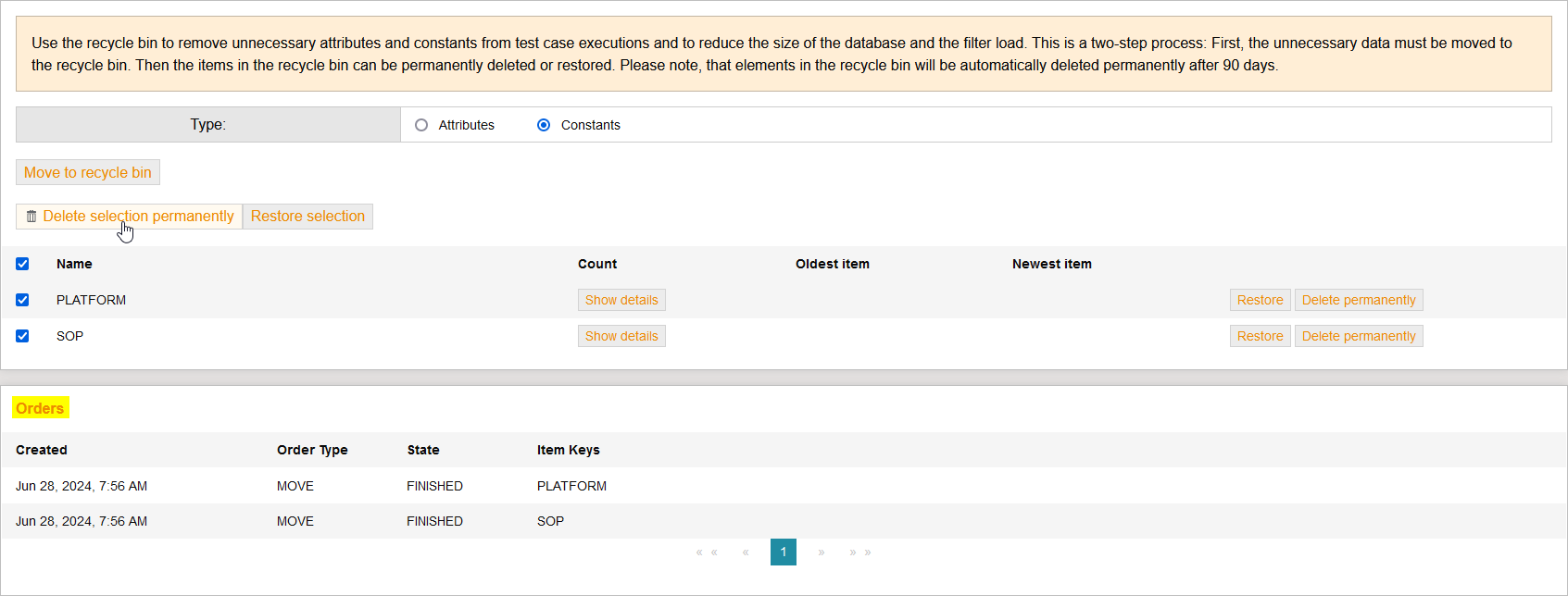Go to previous orders page

click(x=746, y=553)
